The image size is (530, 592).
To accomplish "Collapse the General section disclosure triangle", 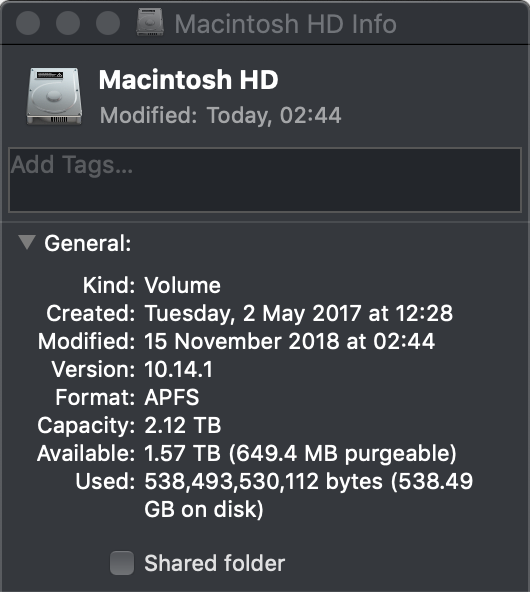I will (27, 242).
